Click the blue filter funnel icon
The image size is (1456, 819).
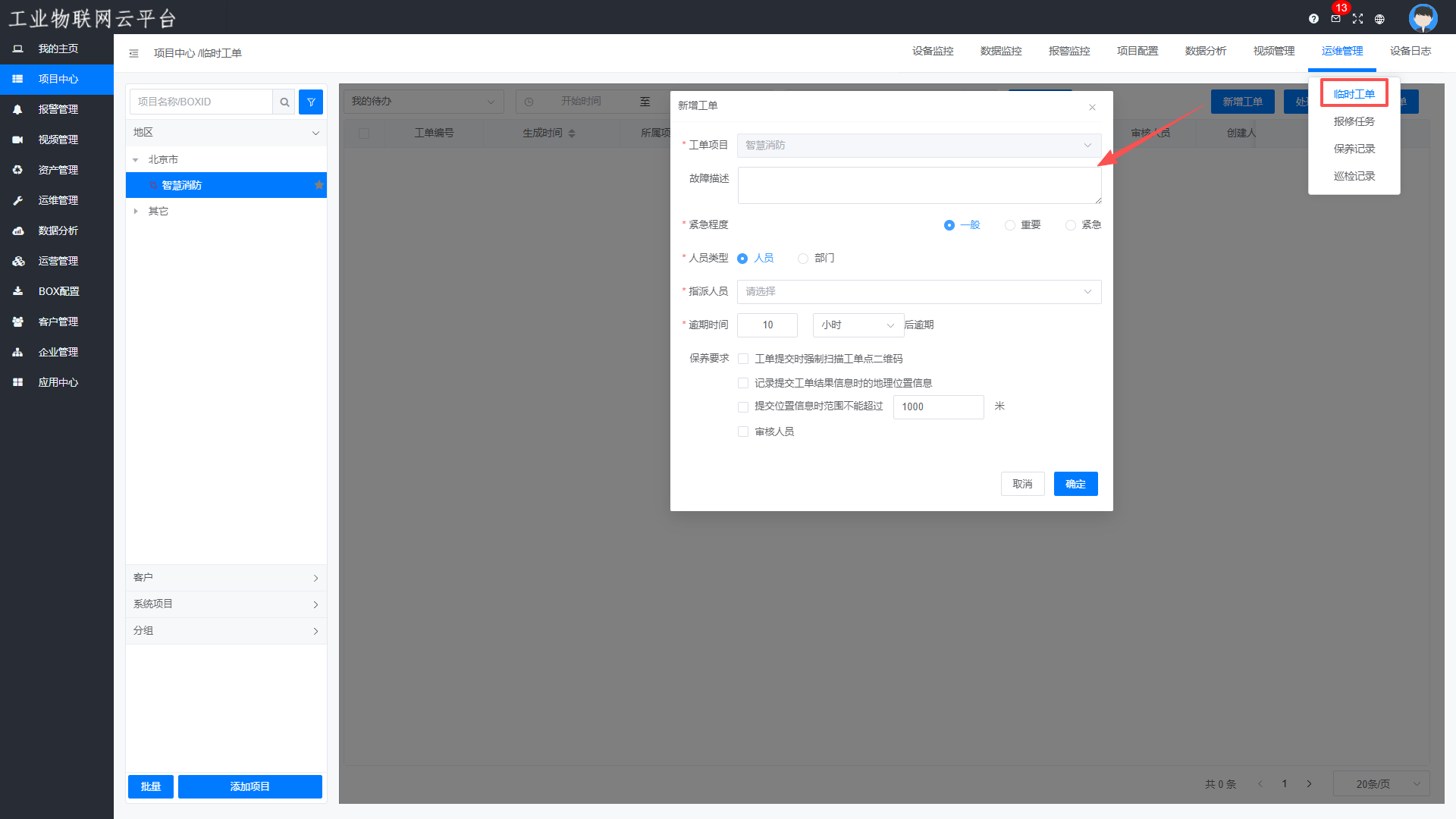click(x=311, y=102)
